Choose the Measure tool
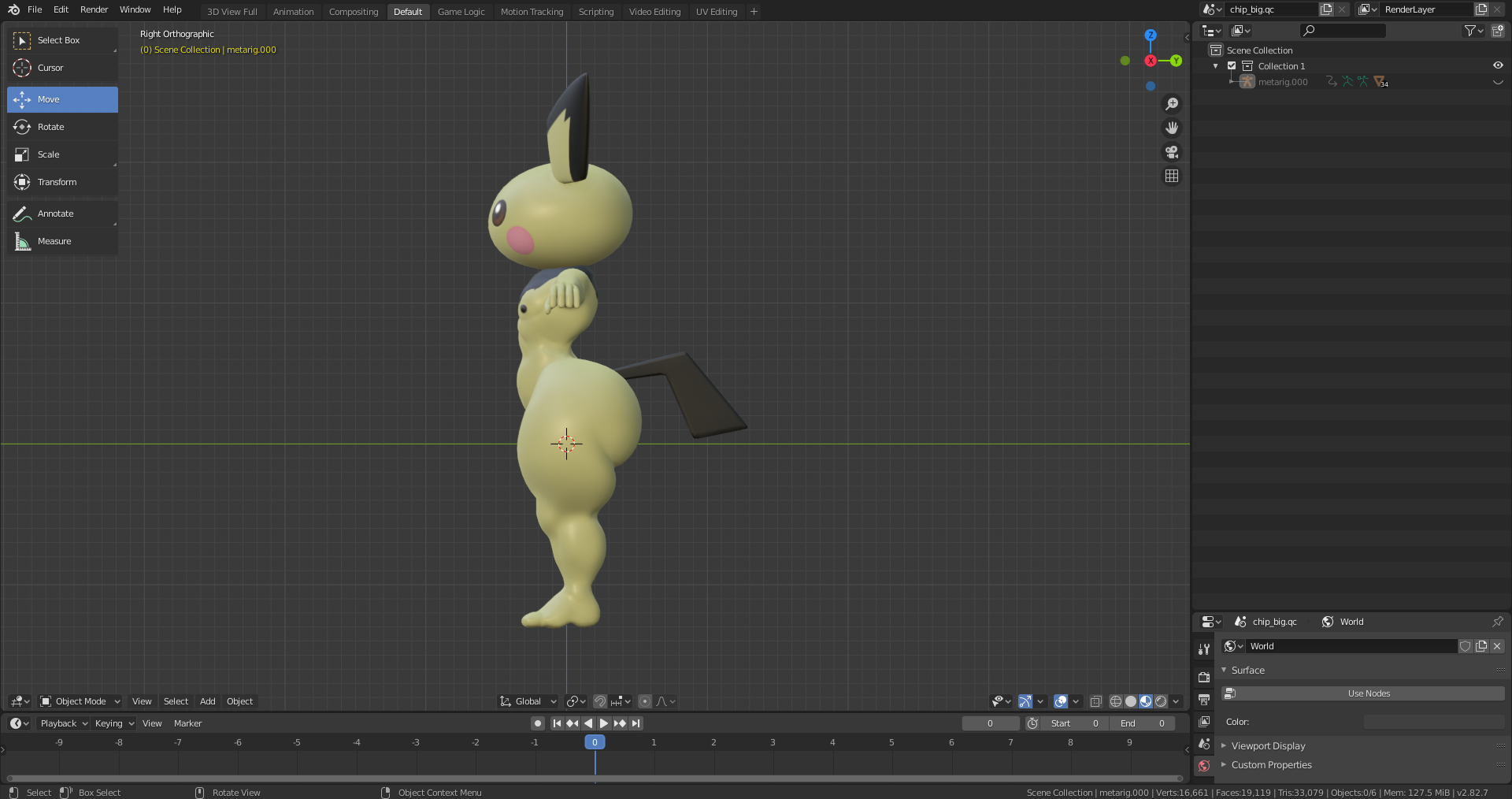The height and width of the screenshot is (799, 1512). tap(62, 241)
